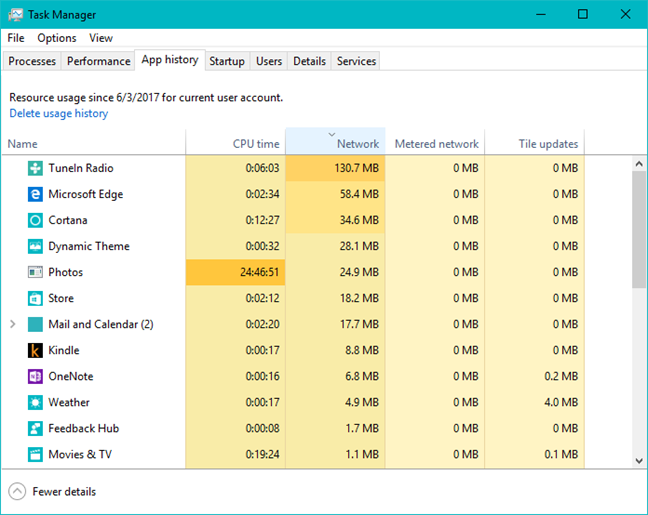The height and width of the screenshot is (515, 648).
Task: Open the View menu
Action: point(101,38)
